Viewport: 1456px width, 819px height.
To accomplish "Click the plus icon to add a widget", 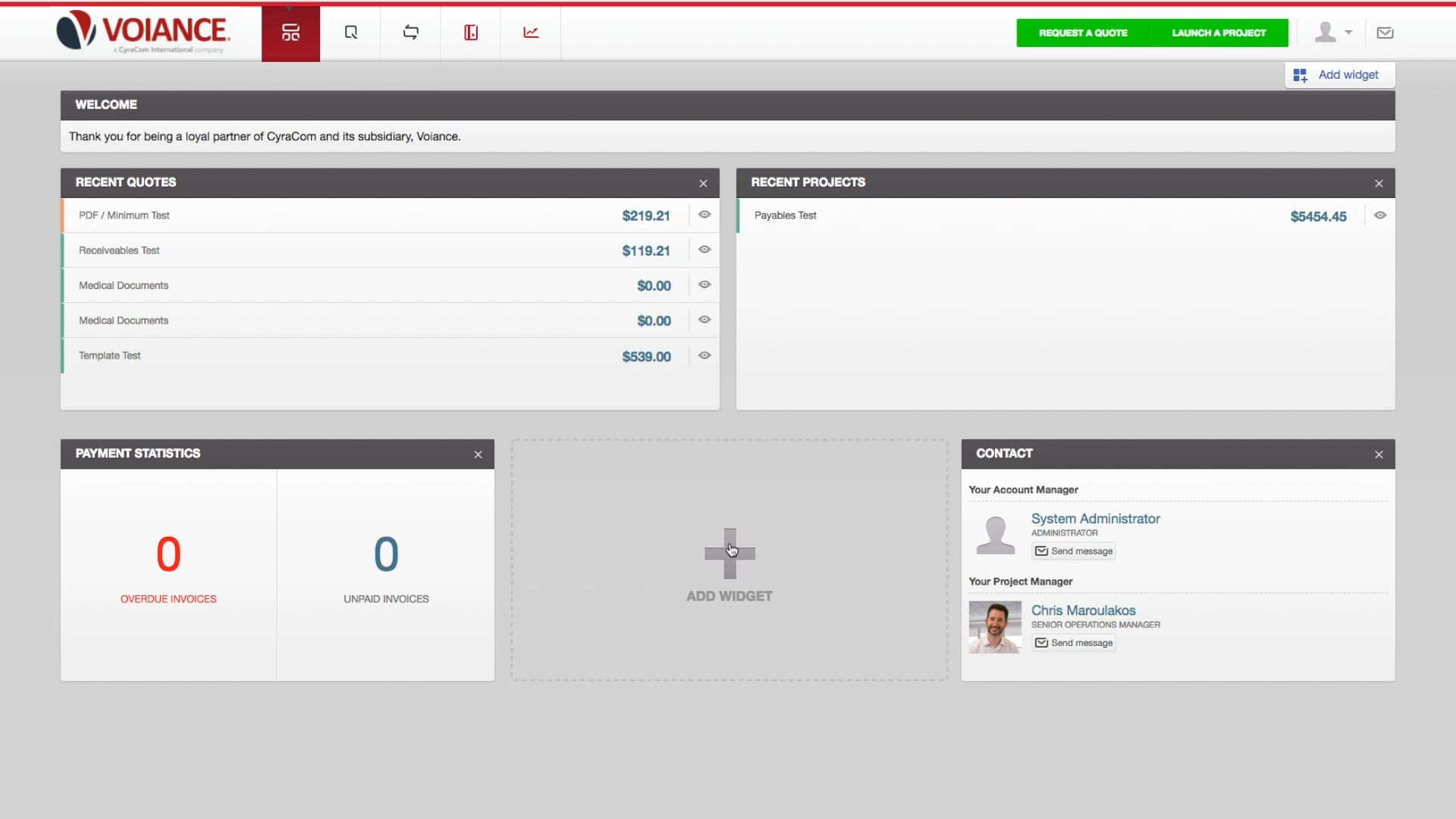I will pos(730,553).
